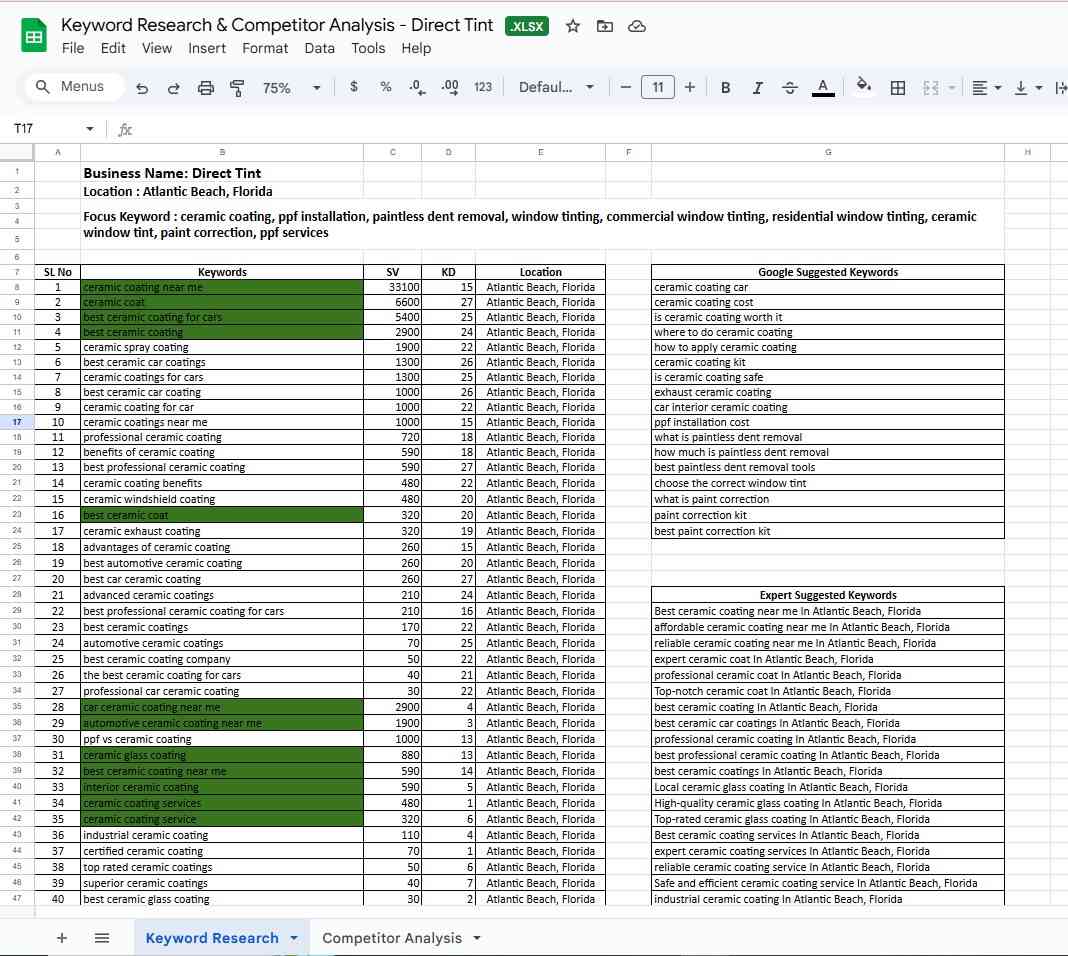Increase decimal places

pos(450,87)
